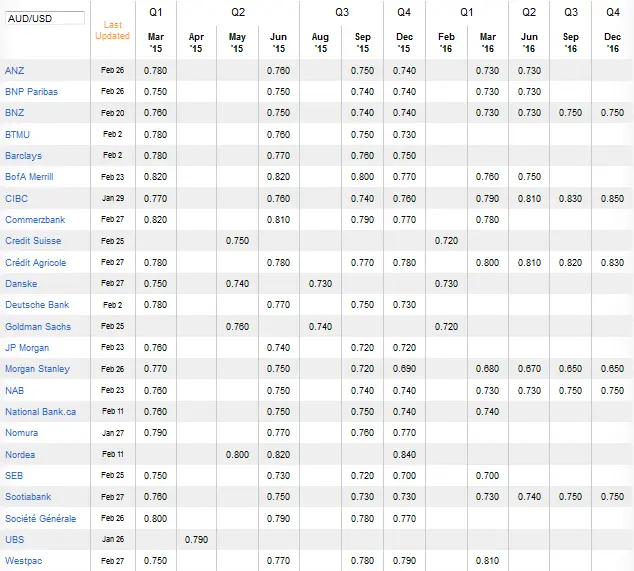Click Nomura's Jan 27 last updated date

(112, 433)
